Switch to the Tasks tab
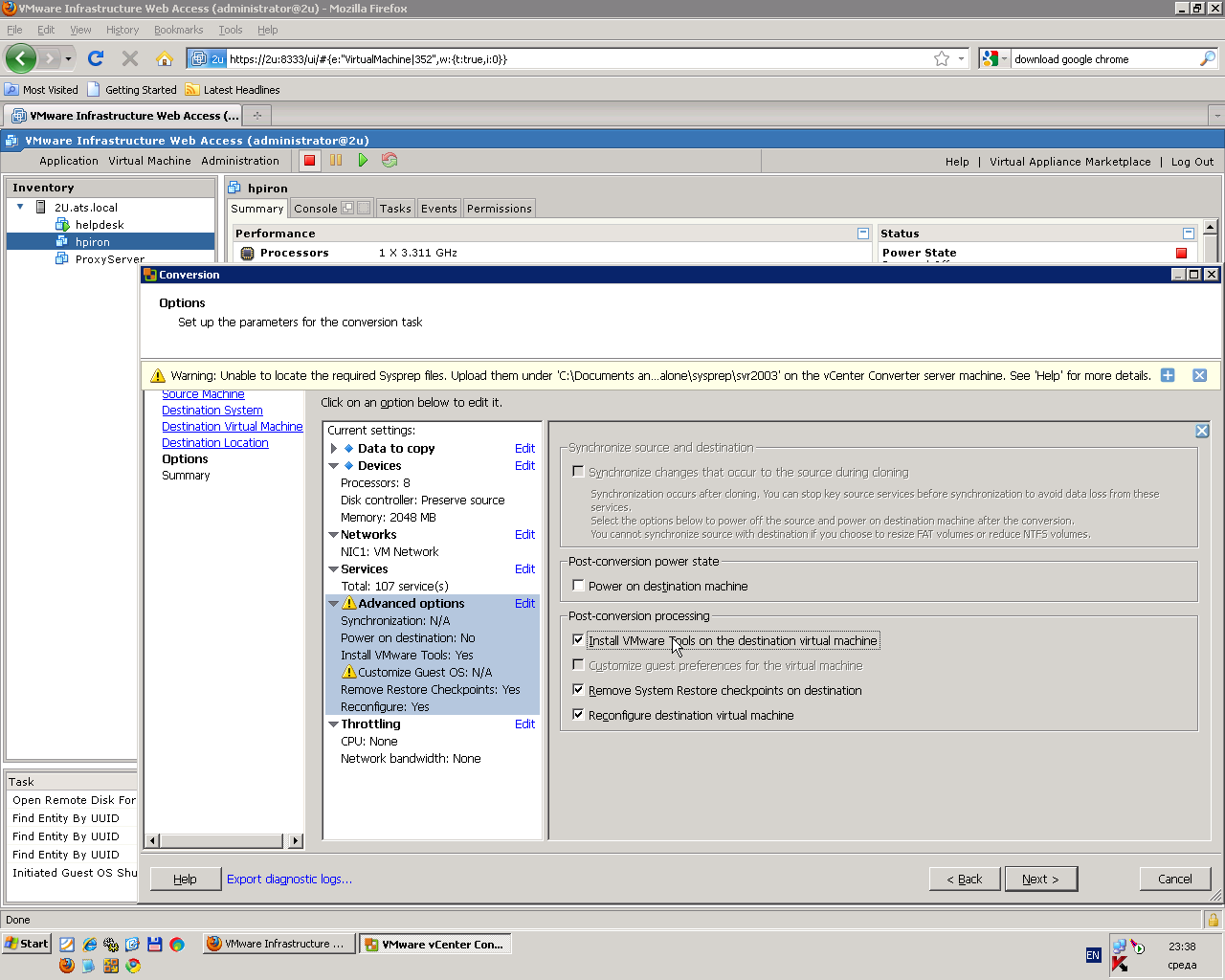Image resolution: width=1225 pixels, height=980 pixels. 395,209
